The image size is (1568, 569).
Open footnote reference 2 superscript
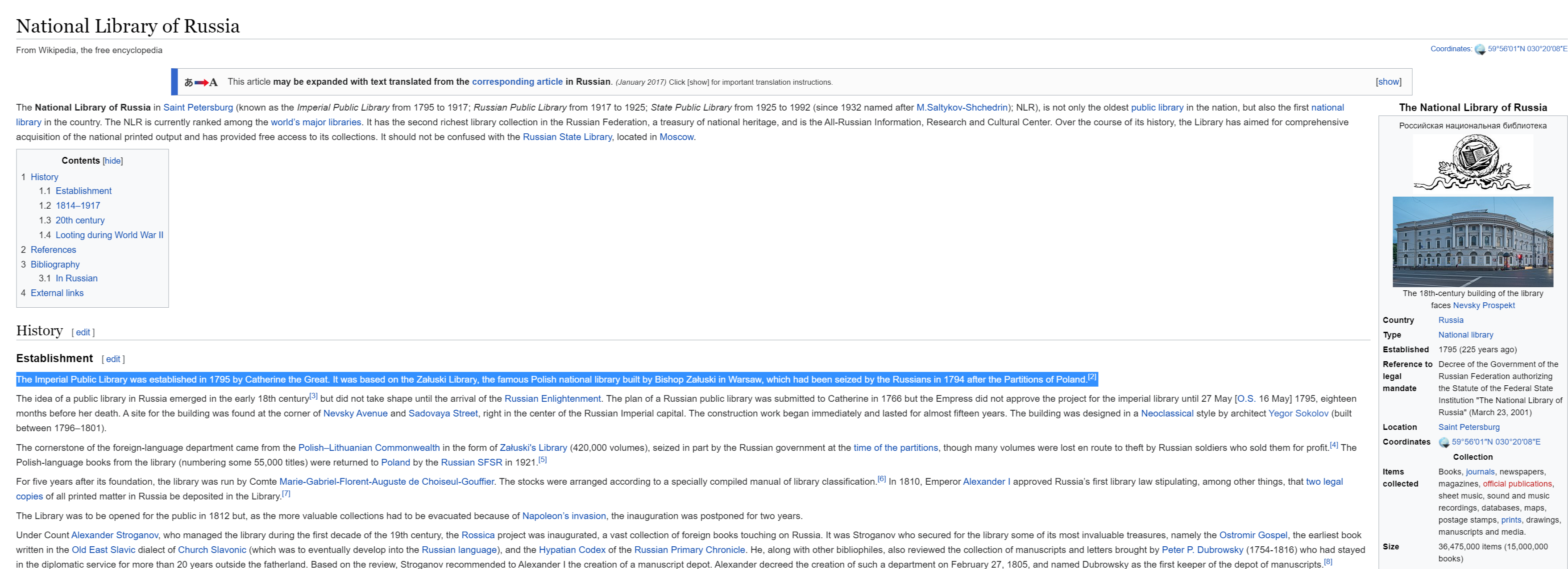click(x=1092, y=377)
